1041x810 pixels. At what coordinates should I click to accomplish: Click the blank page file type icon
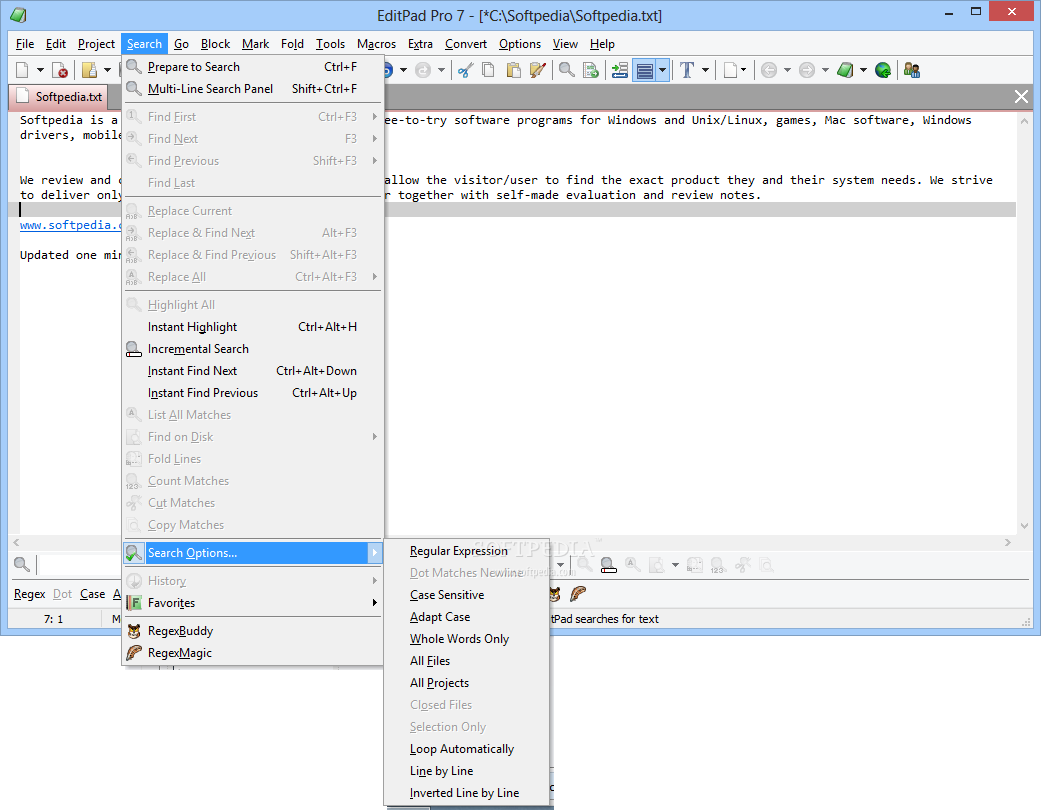click(730, 70)
